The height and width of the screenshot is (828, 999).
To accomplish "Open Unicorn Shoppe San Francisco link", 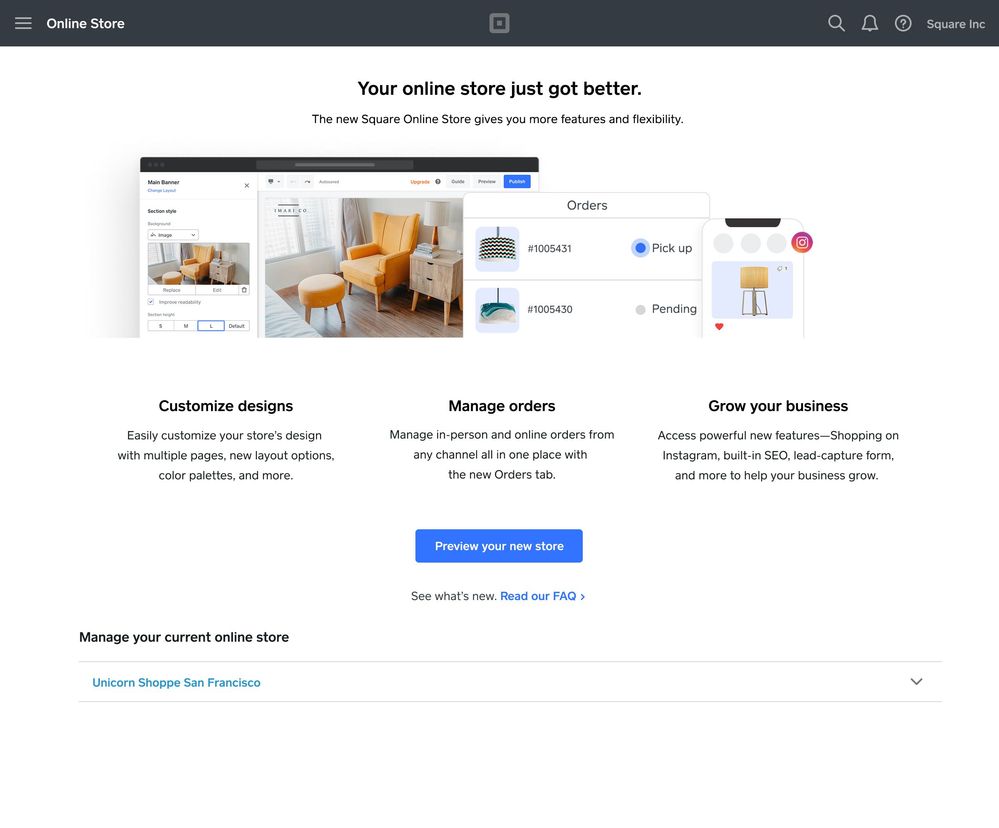I will 176,683.
